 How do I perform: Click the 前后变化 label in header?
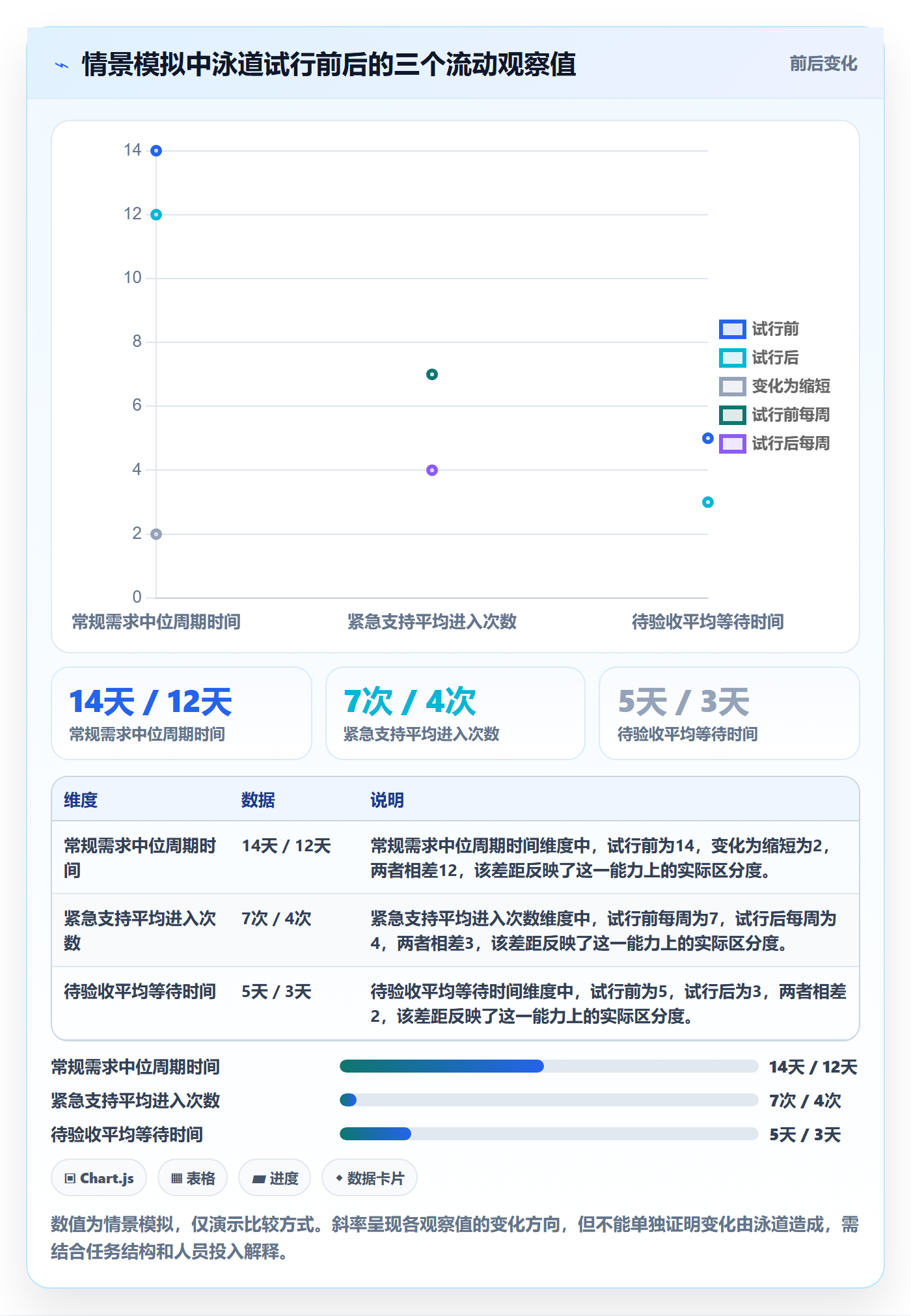(x=823, y=64)
